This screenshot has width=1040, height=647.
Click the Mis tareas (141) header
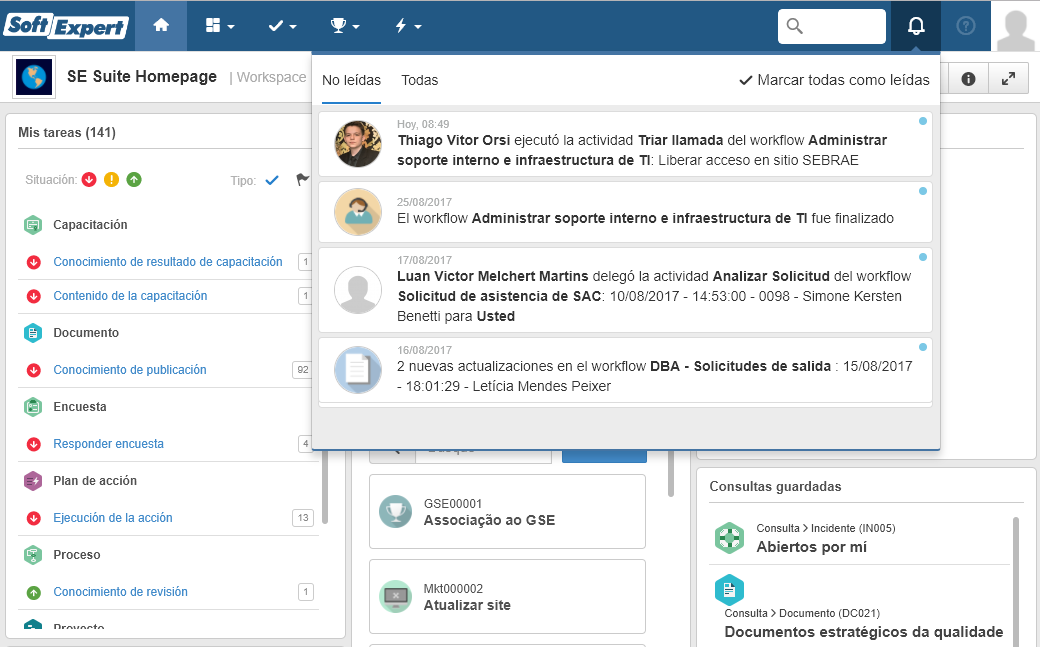[67, 133]
